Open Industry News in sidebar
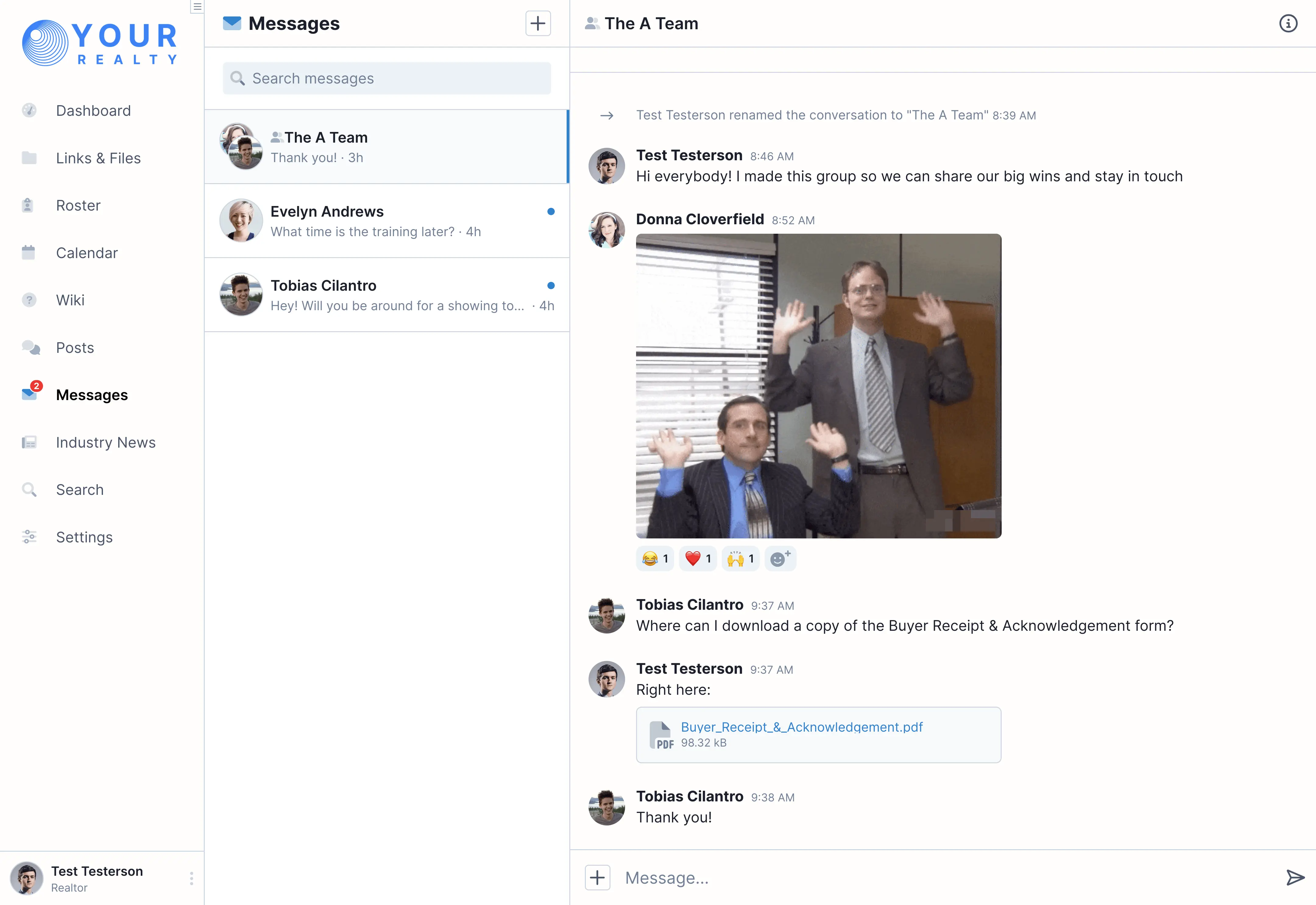The image size is (1316, 905). point(105,442)
